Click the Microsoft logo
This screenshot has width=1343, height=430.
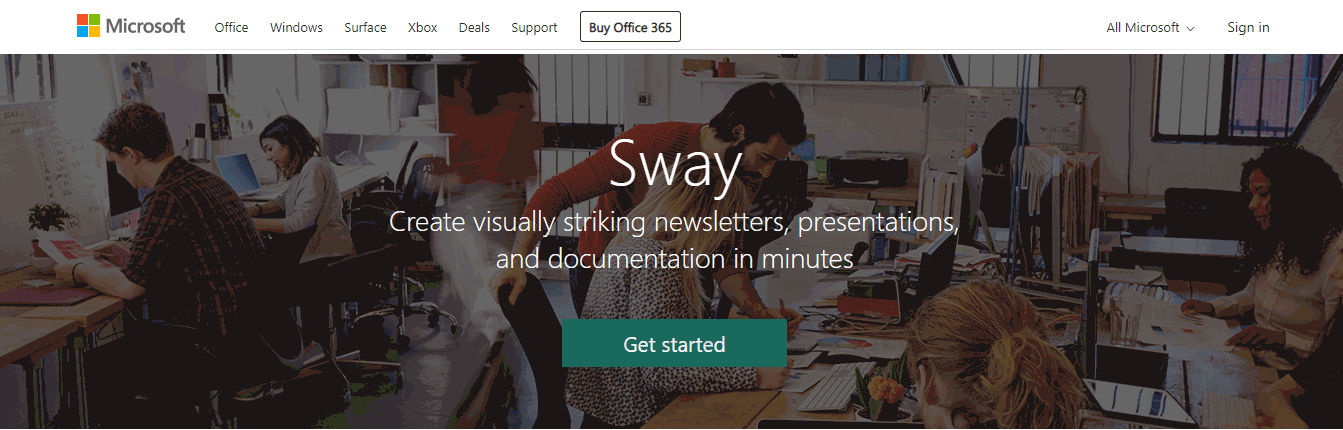click(131, 26)
